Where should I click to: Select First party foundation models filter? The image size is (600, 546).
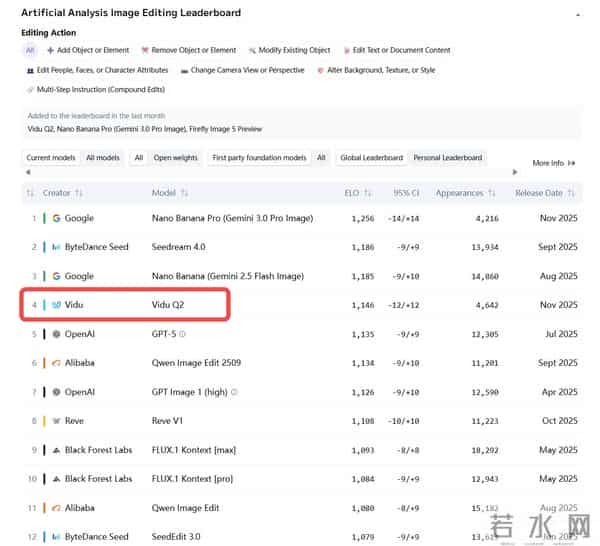coord(260,158)
